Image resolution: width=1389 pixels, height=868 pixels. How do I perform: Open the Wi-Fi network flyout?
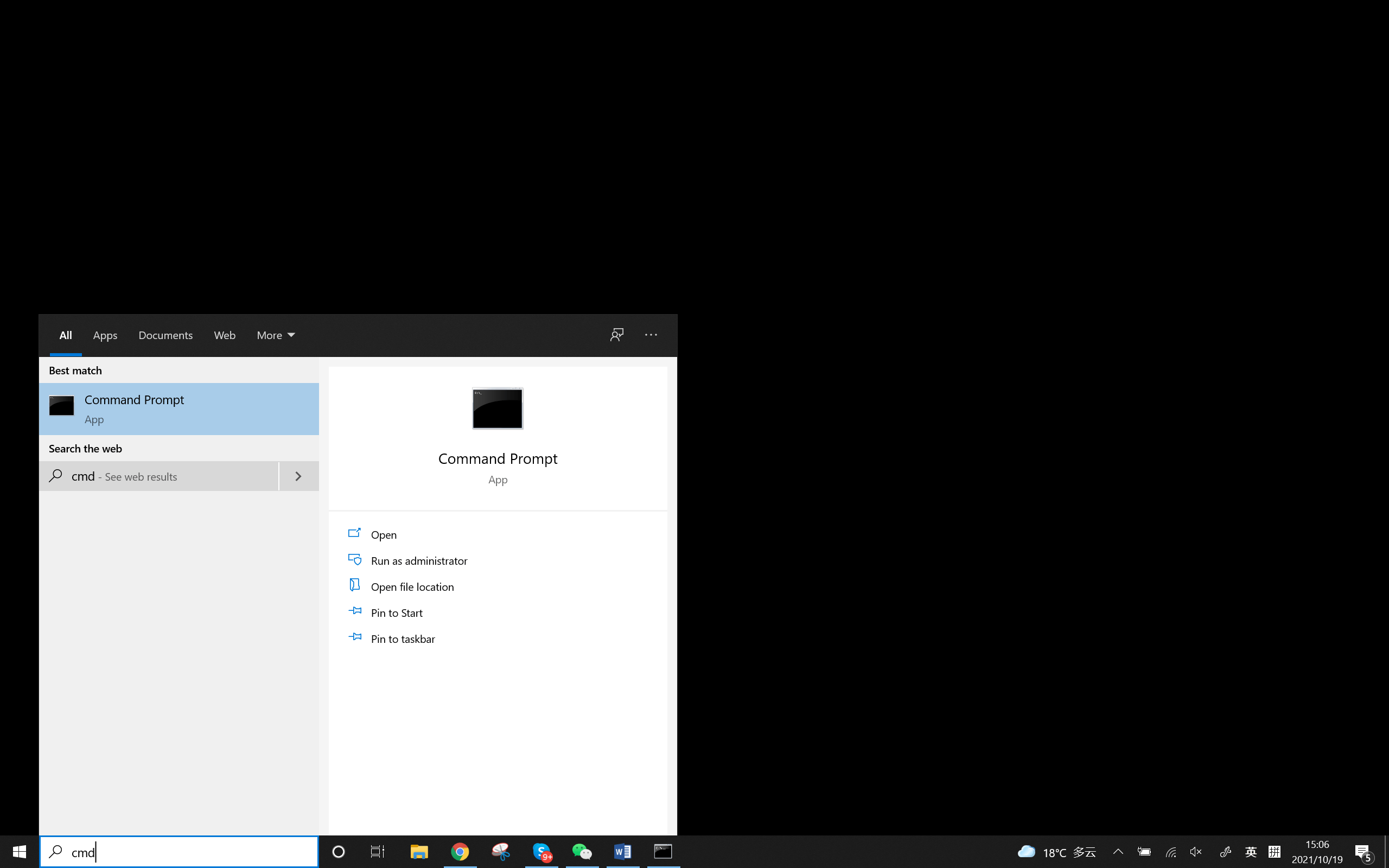coord(1171,852)
